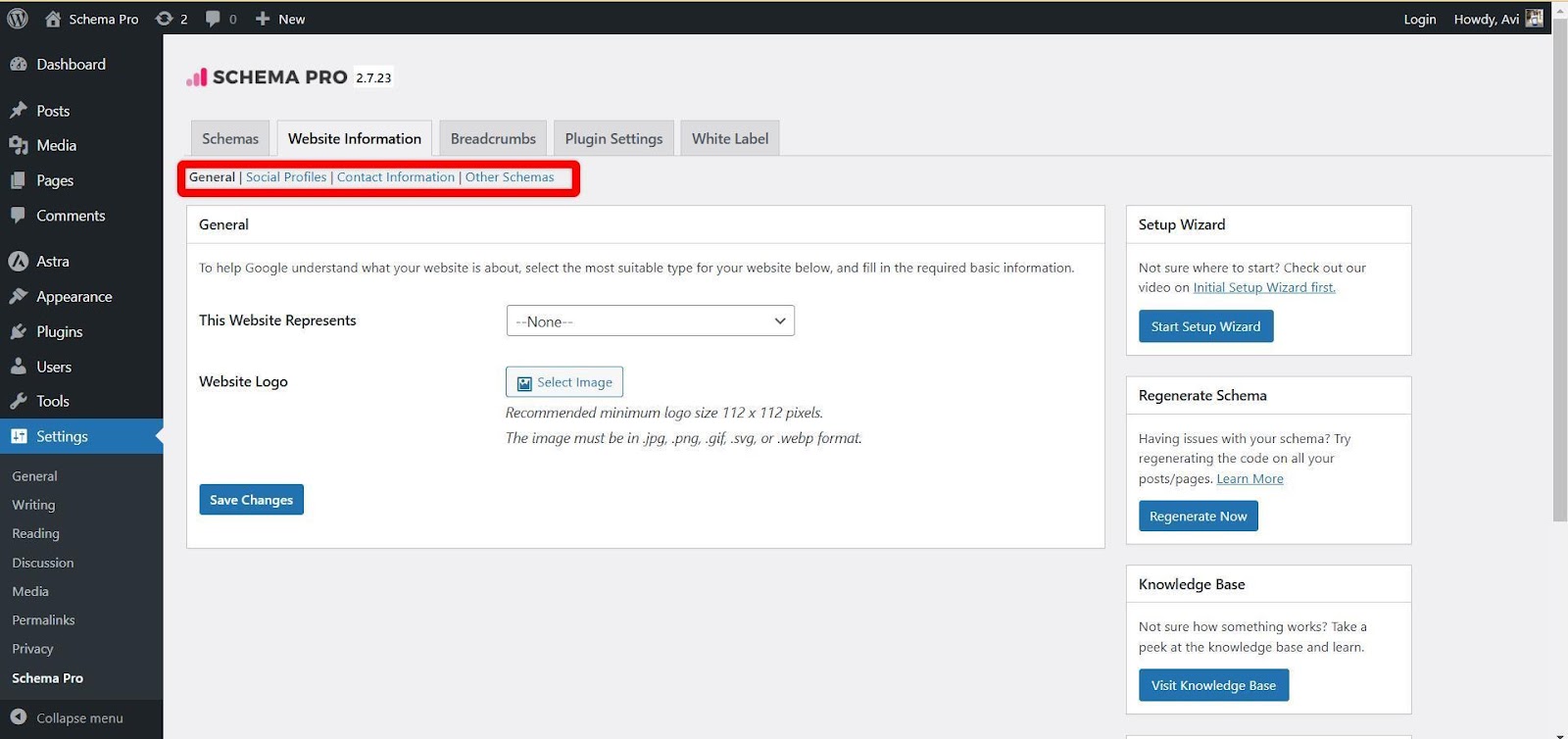Click the This Website Represents label
1568x739 pixels.
(x=277, y=320)
